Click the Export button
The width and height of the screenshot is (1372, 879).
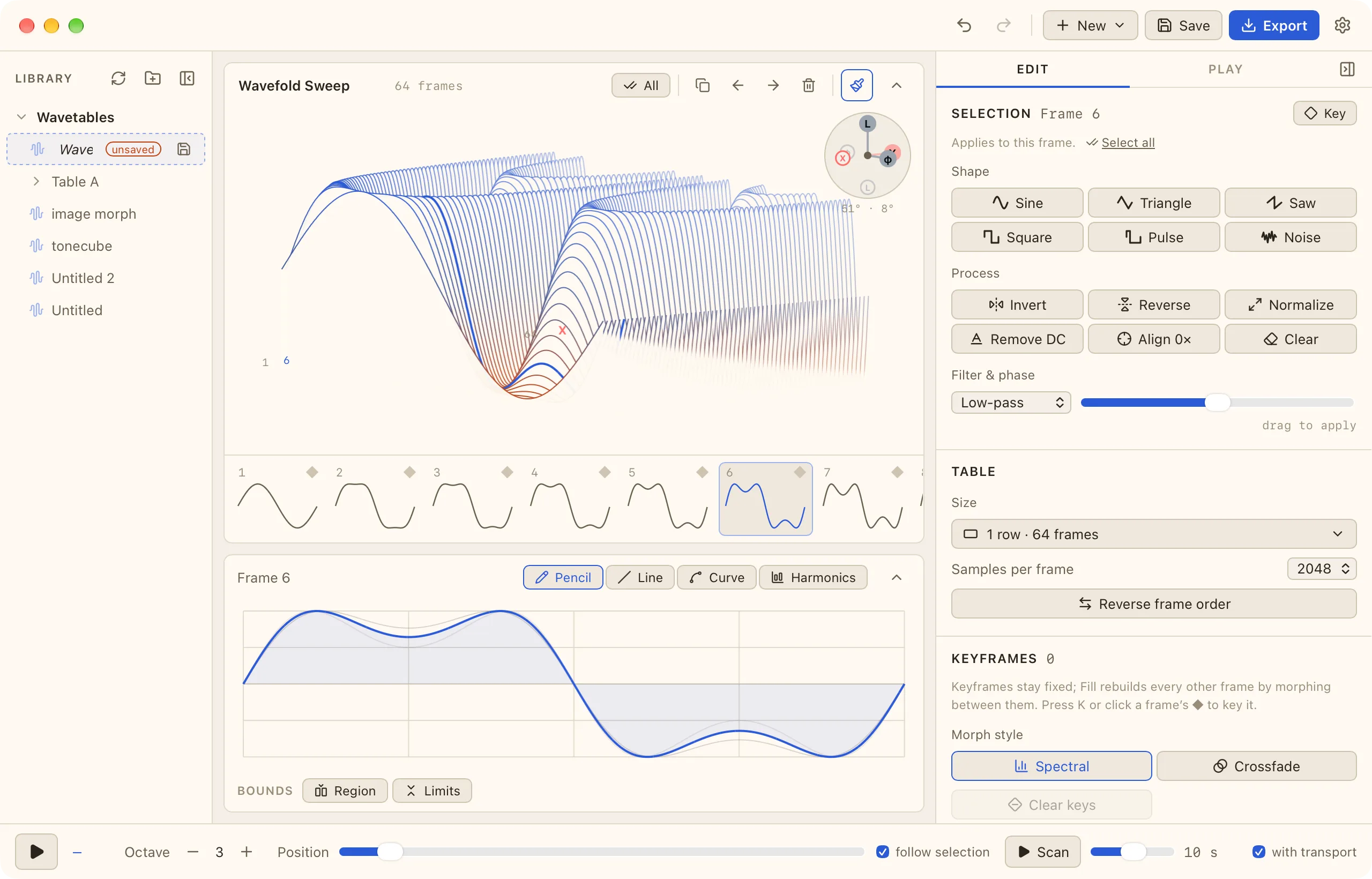[1274, 26]
